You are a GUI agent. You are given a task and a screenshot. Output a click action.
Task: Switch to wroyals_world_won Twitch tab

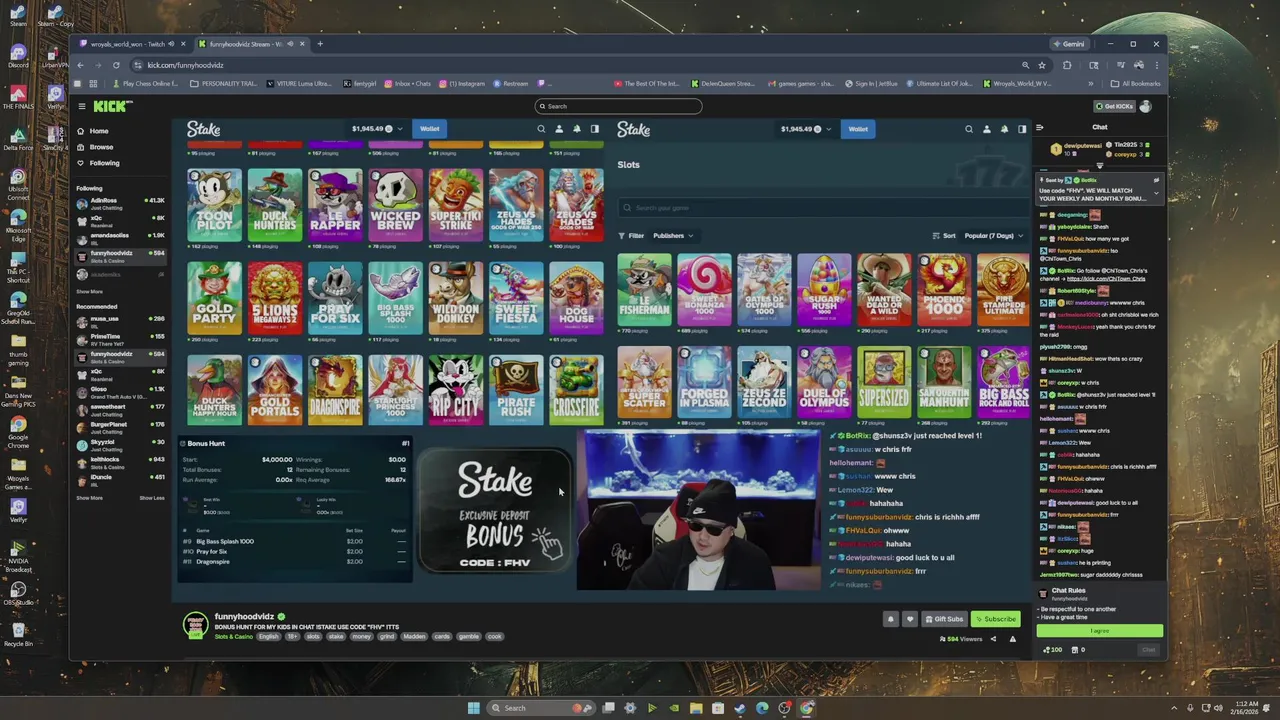click(132, 44)
